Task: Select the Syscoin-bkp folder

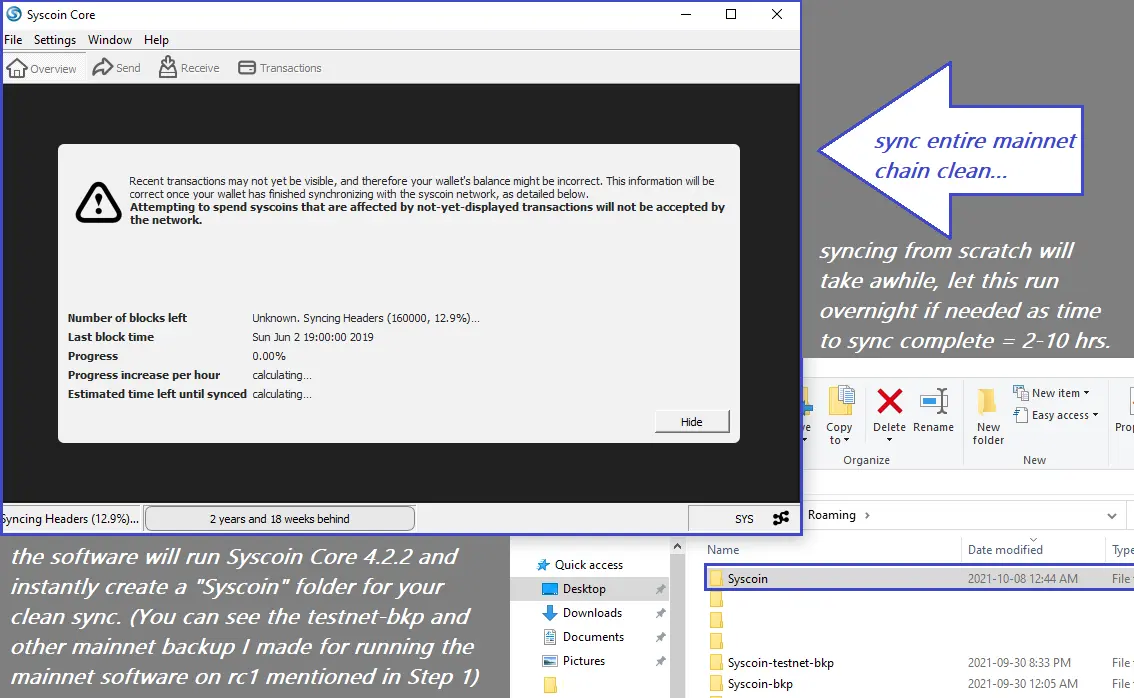Action: coord(760,684)
